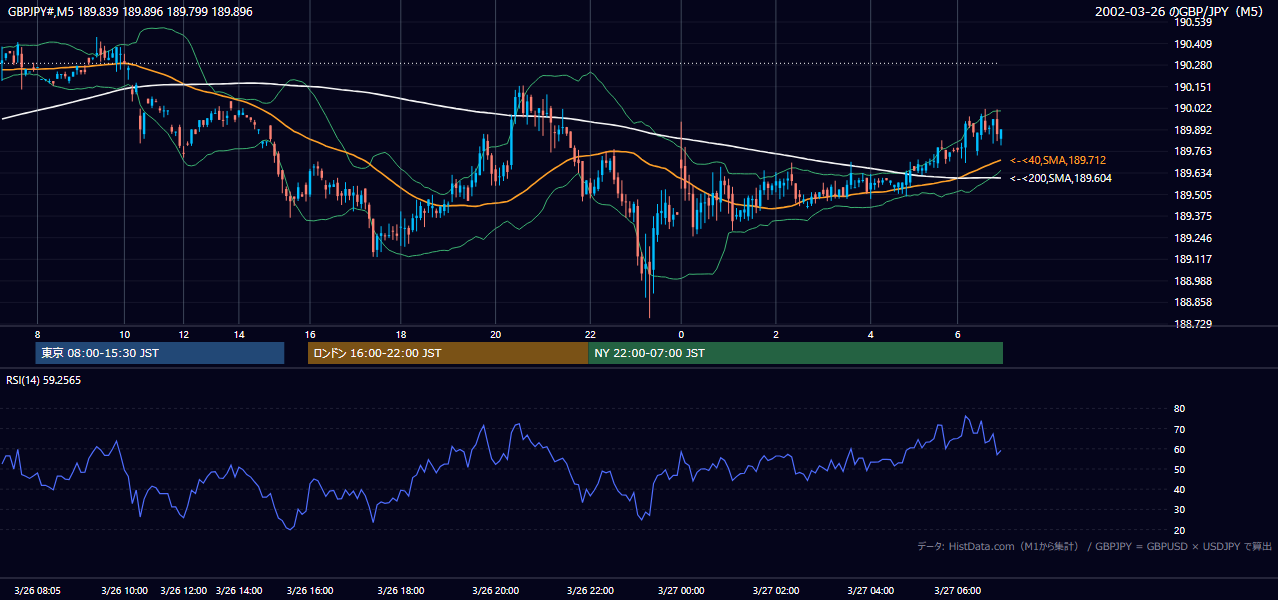Click the 3/26 10:00 date label
This screenshot has width=1278, height=600.
coord(125,591)
